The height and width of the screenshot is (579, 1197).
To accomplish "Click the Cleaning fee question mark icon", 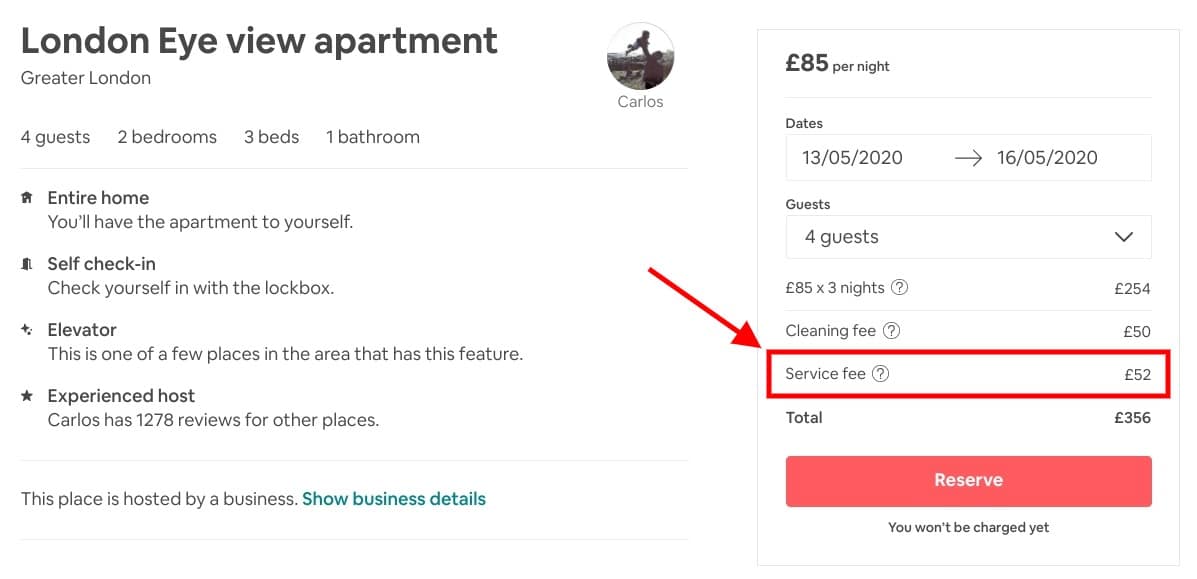I will 893,330.
